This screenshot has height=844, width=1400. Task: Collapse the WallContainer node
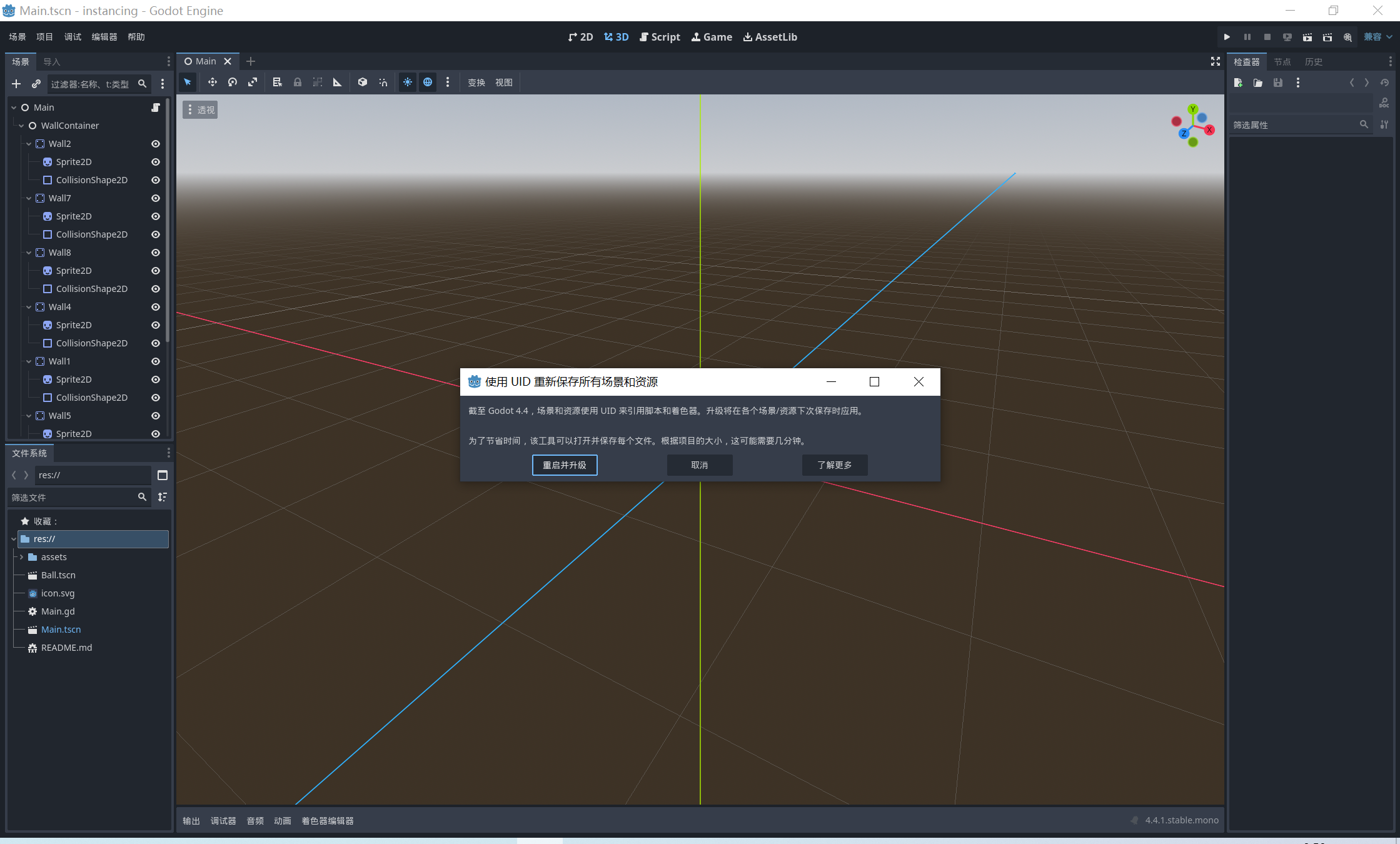(21, 126)
